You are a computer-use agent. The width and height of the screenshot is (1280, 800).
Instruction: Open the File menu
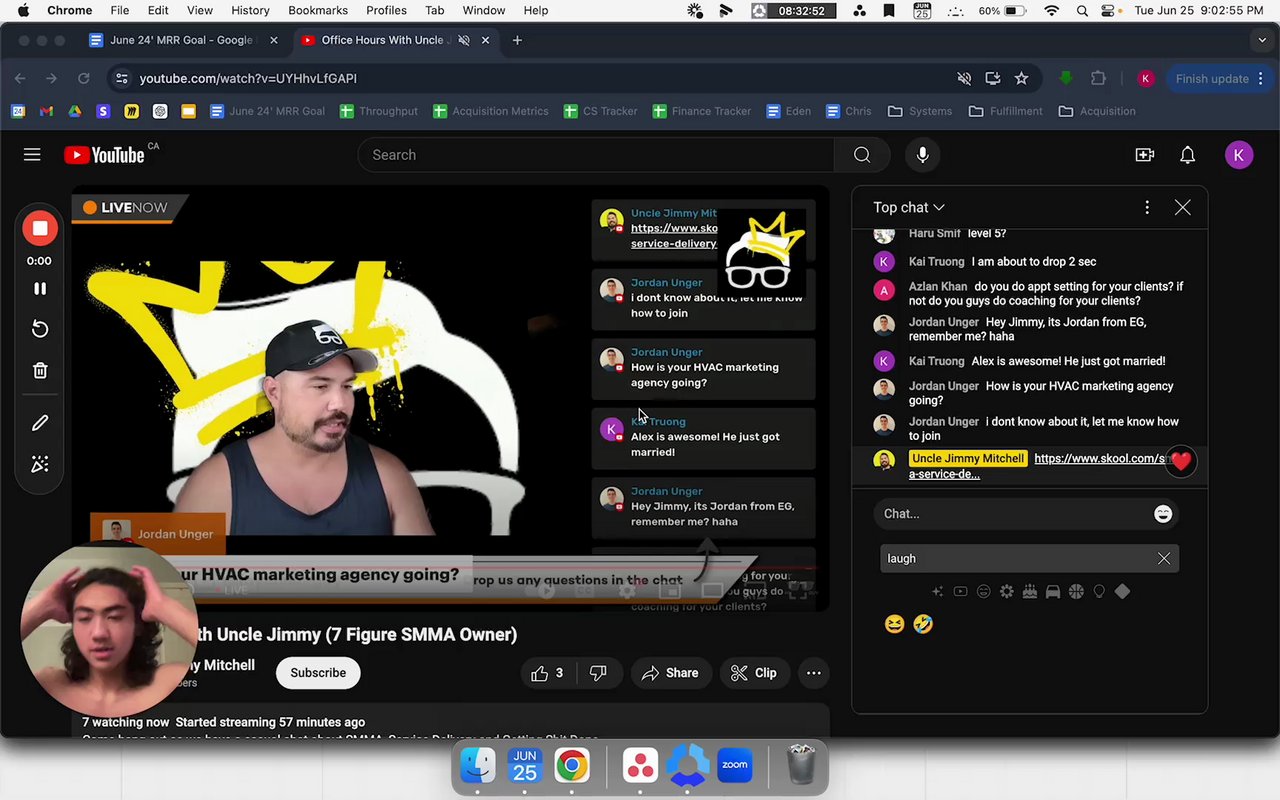(119, 10)
